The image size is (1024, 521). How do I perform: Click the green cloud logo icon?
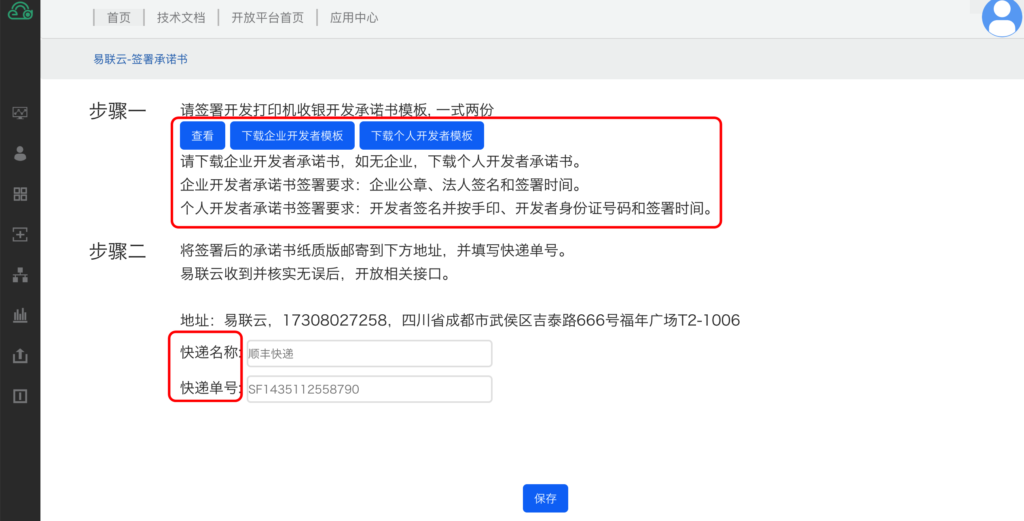[20, 10]
